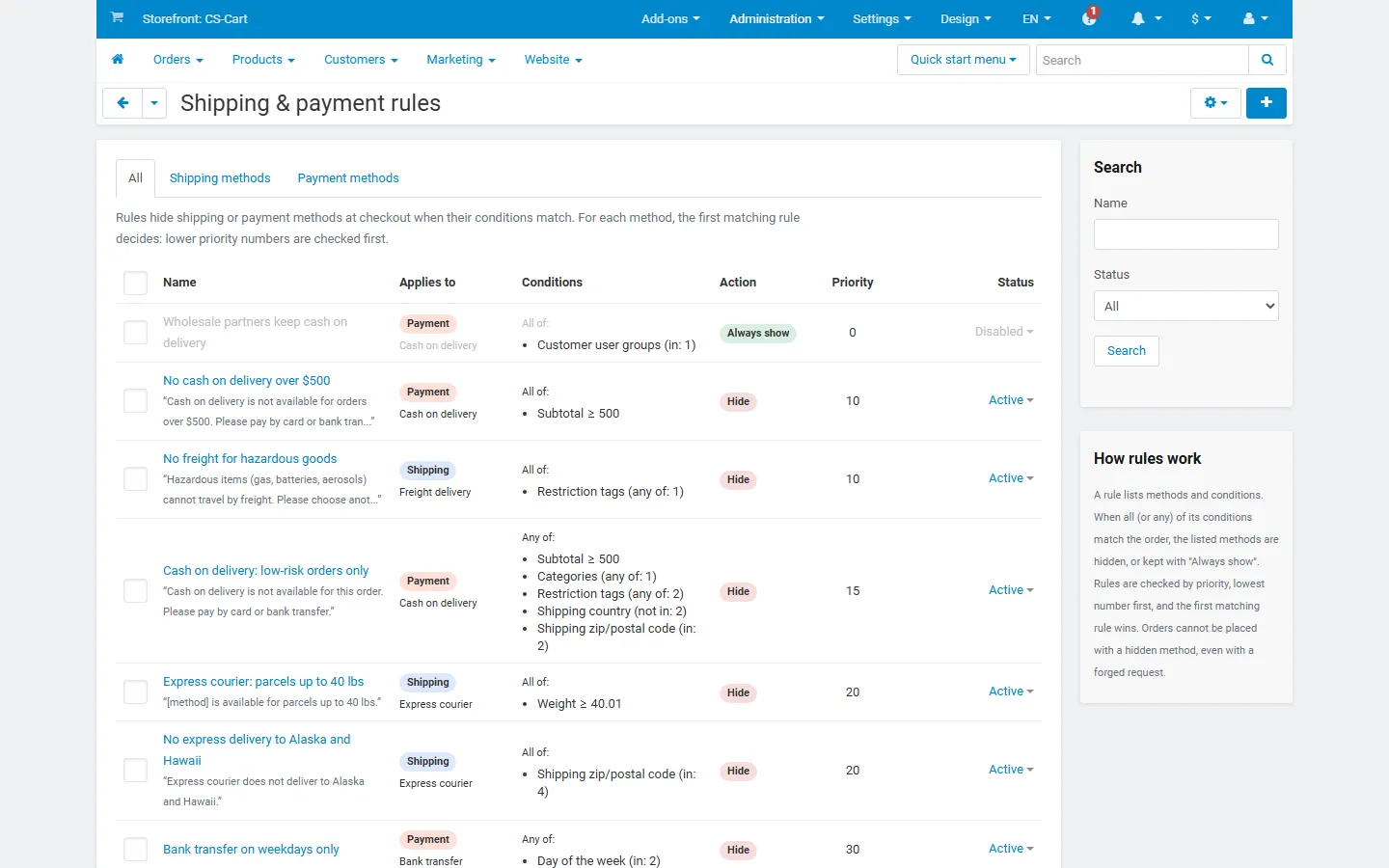Open the Website menu
Image resolution: width=1389 pixels, height=868 pixels.
[554, 60]
